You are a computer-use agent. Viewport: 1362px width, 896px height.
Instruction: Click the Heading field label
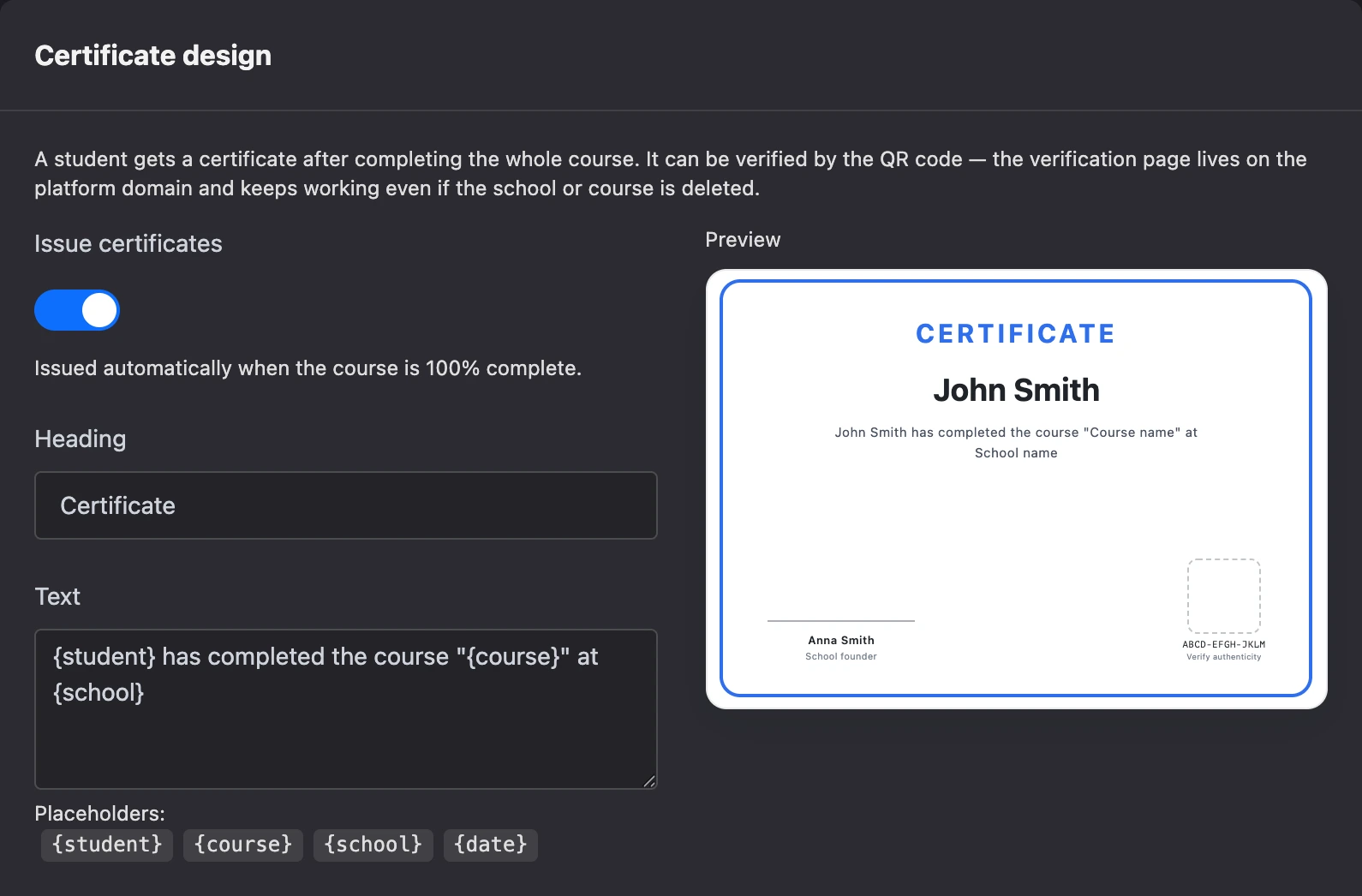[x=81, y=439]
